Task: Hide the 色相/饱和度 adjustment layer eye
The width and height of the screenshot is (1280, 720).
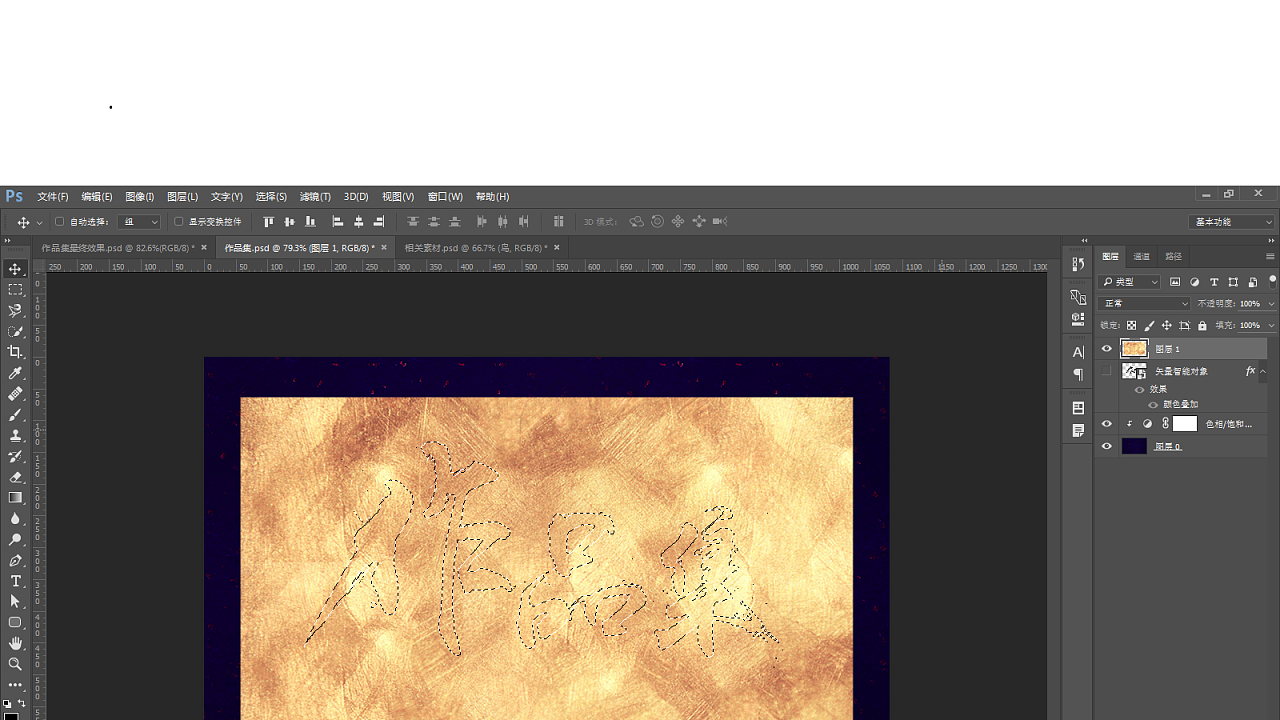Action: click(x=1106, y=424)
